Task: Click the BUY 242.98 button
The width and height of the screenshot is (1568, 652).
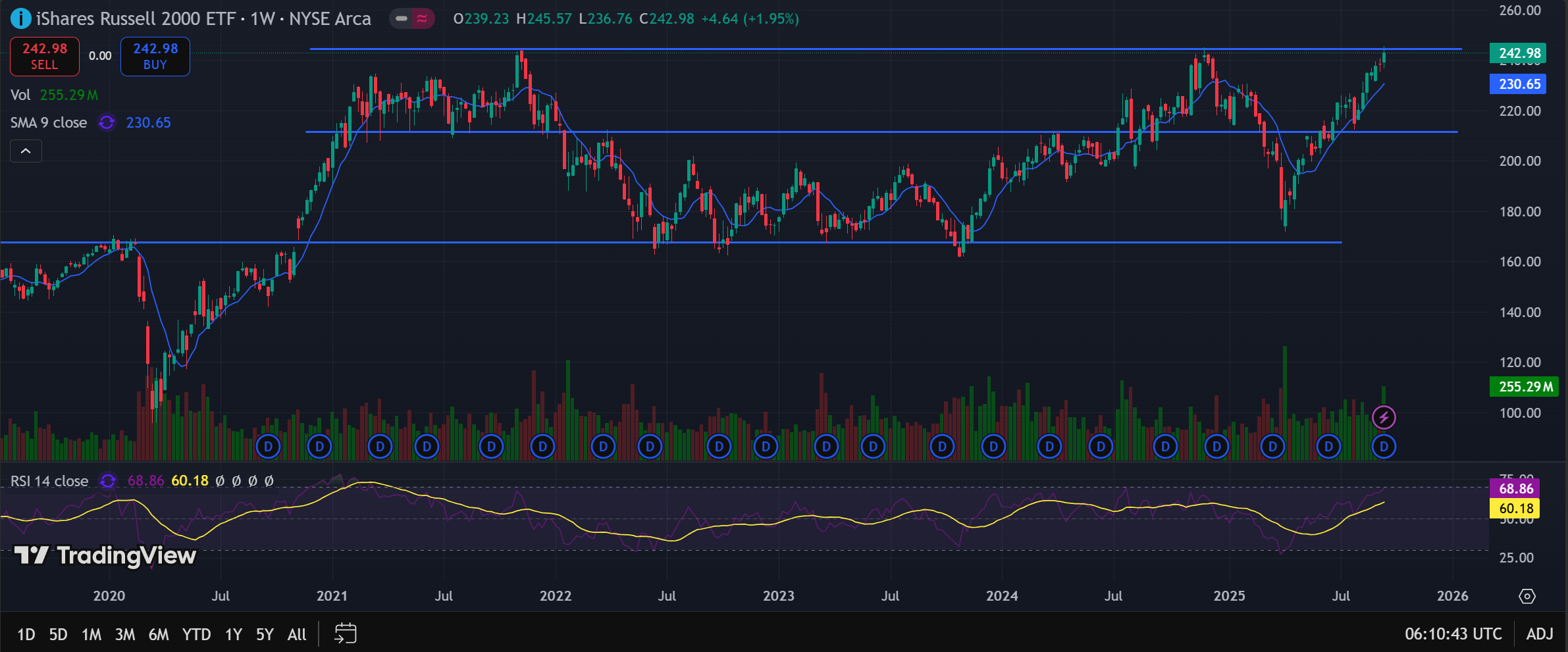Action: pyautogui.click(x=155, y=57)
